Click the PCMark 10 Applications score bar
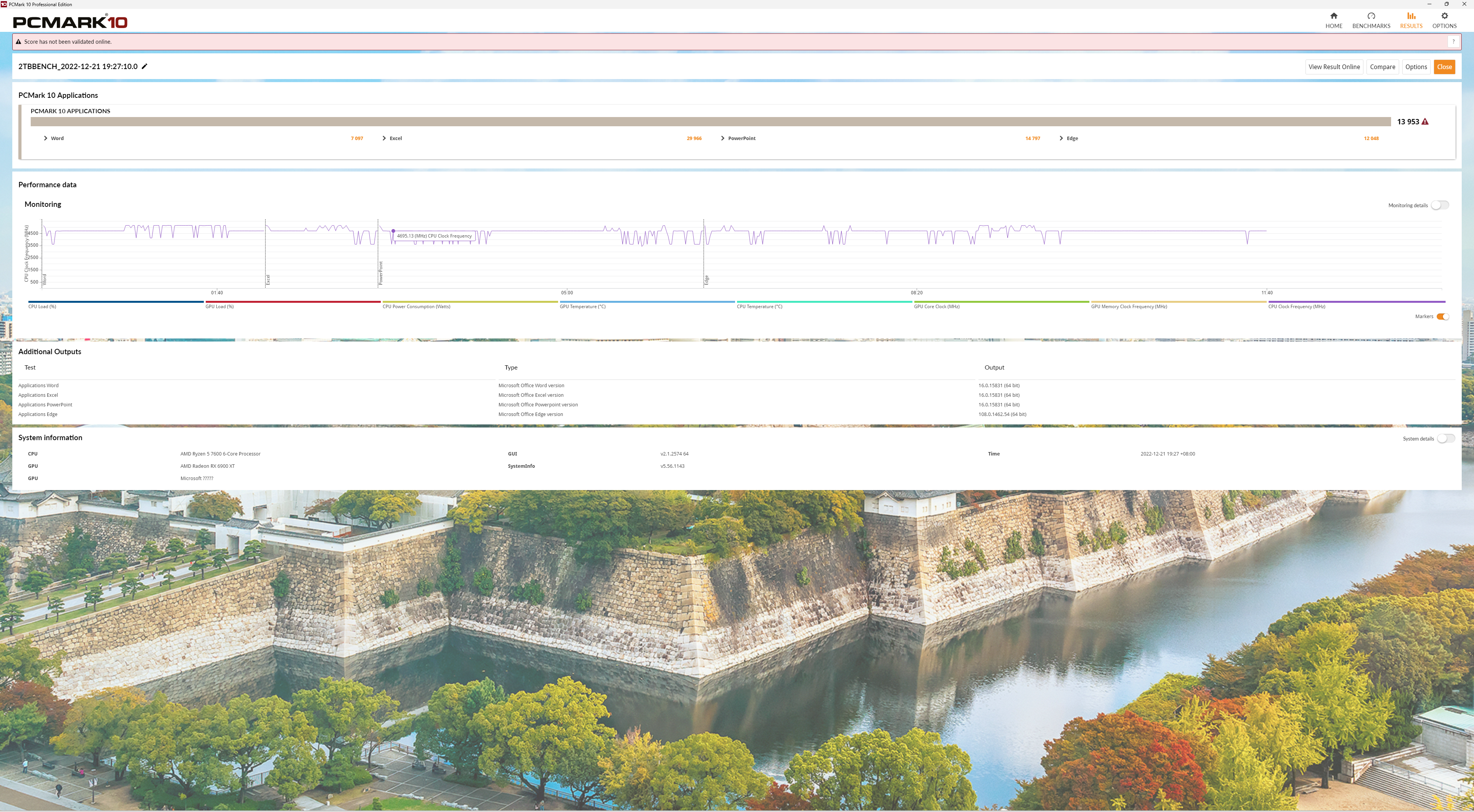 tap(710, 122)
